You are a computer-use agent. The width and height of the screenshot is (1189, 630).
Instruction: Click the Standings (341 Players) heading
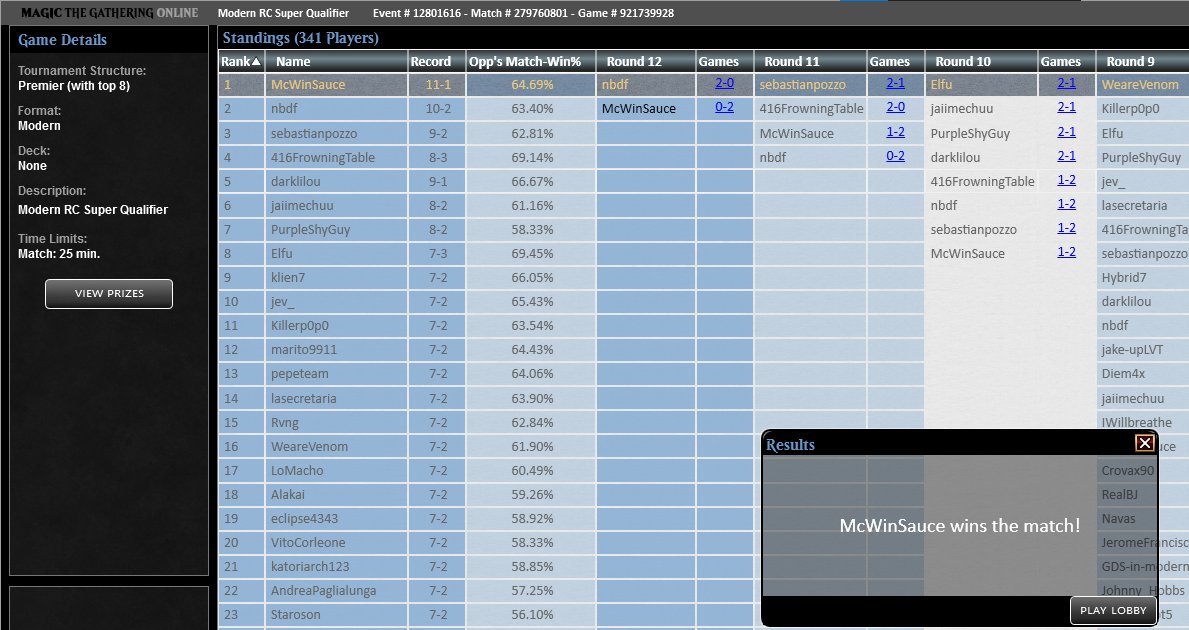pos(300,38)
